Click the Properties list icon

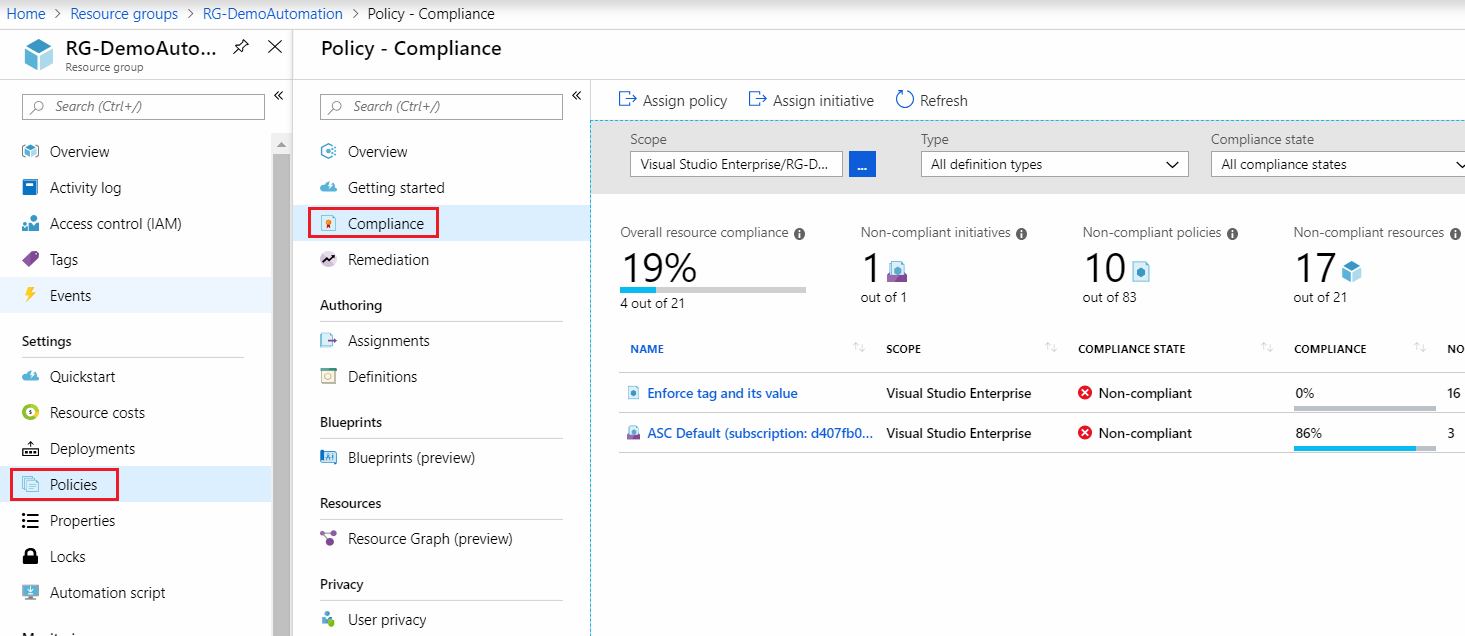[31, 521]
